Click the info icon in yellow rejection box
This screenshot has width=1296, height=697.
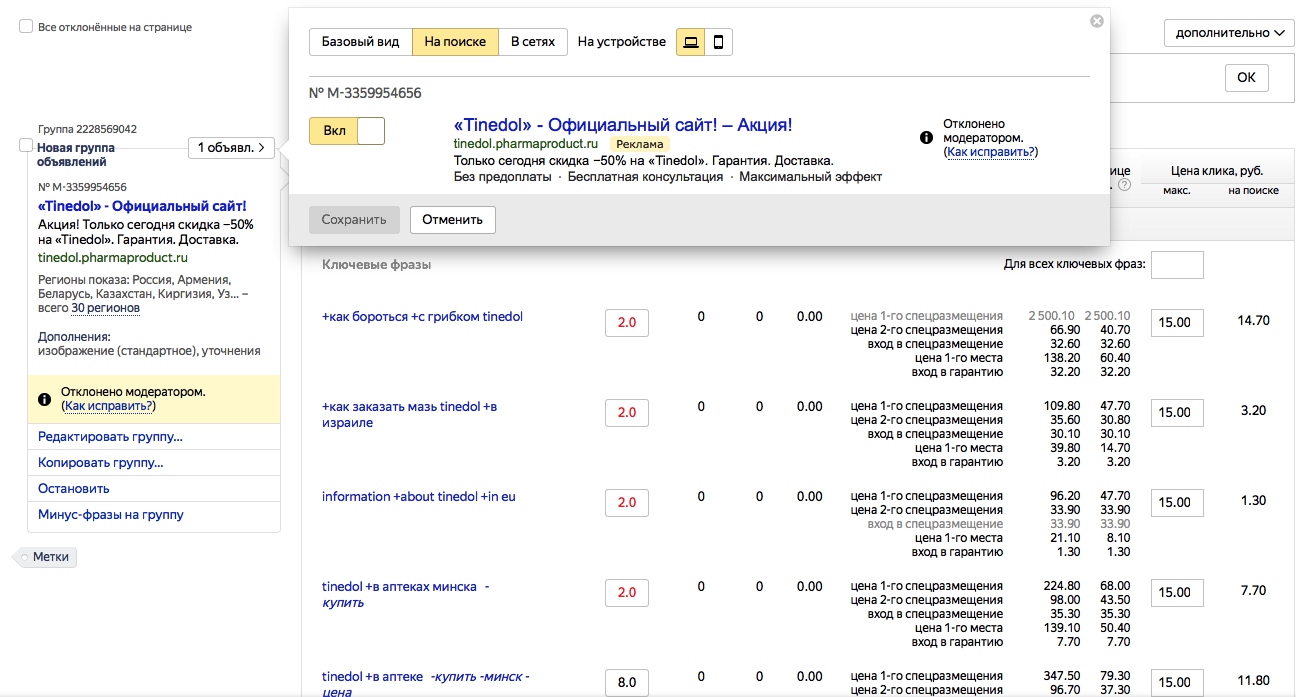(44, 399)
